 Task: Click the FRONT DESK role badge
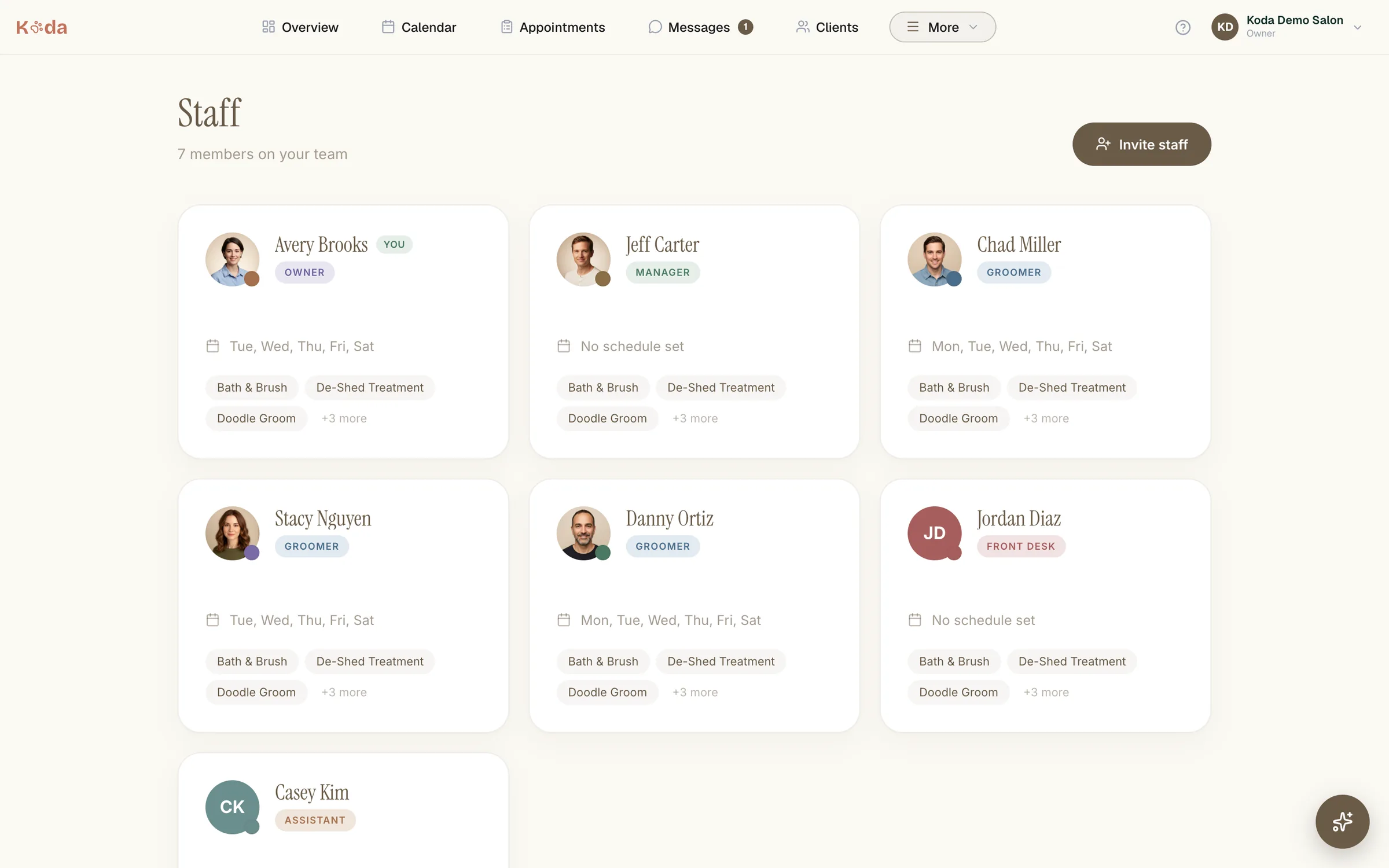click(1021, 546)
